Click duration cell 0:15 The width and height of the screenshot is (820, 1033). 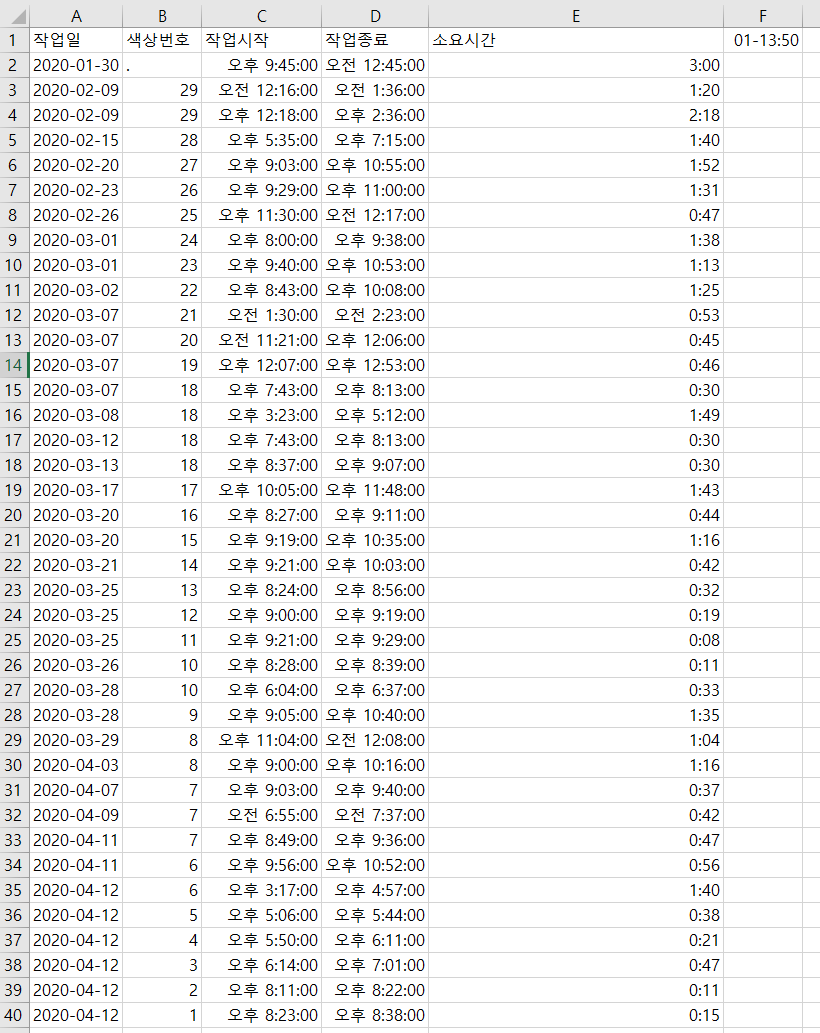[576, 1015]
